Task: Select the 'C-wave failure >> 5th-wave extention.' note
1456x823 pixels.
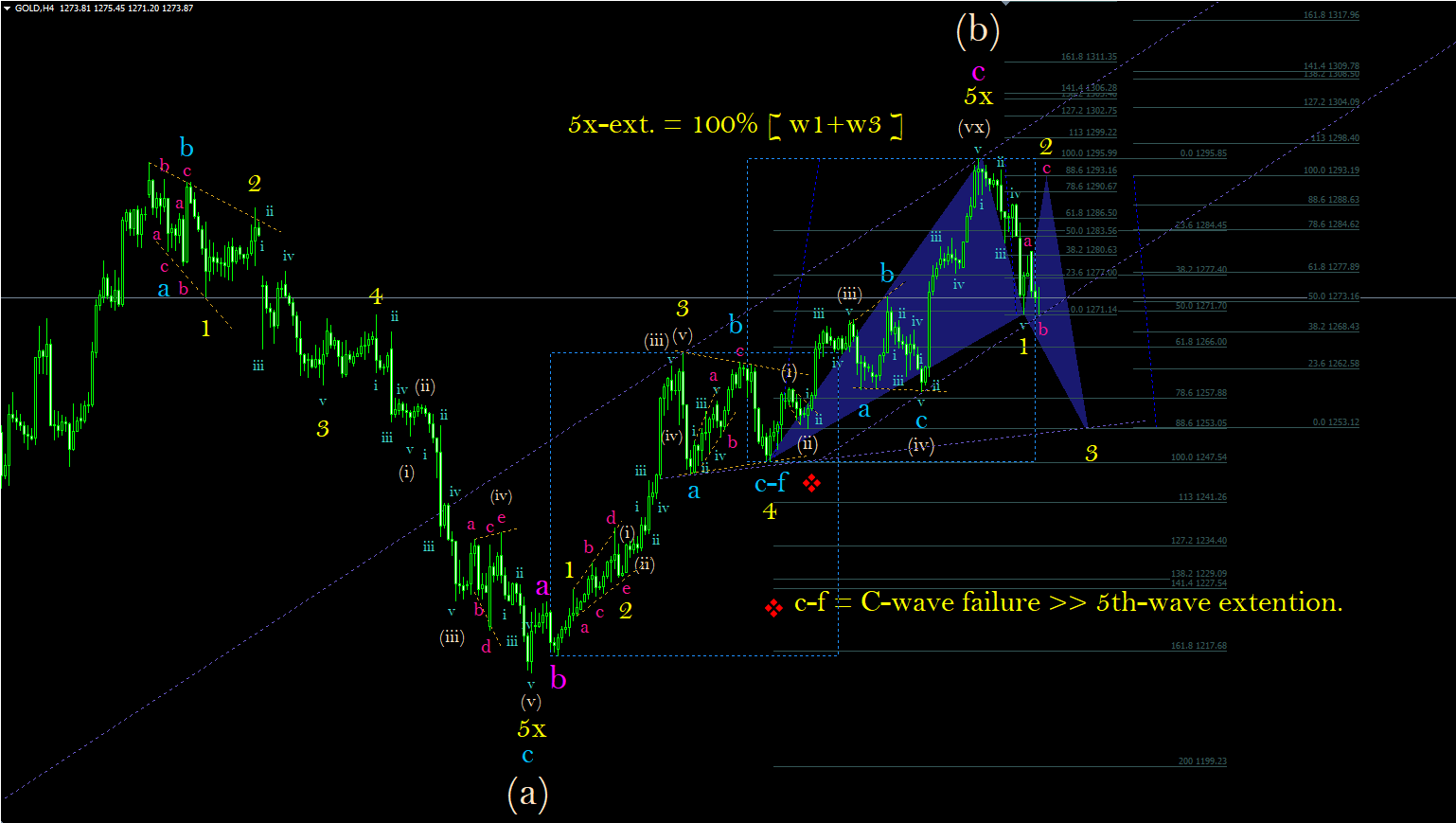Action: 1102,602
